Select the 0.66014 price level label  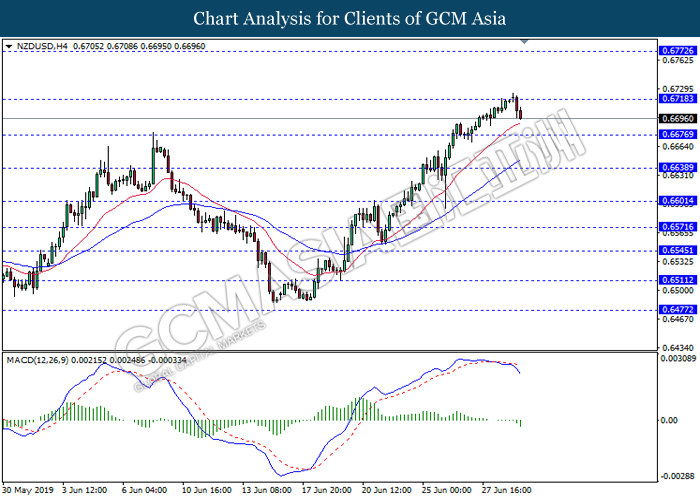coord(677,201)
